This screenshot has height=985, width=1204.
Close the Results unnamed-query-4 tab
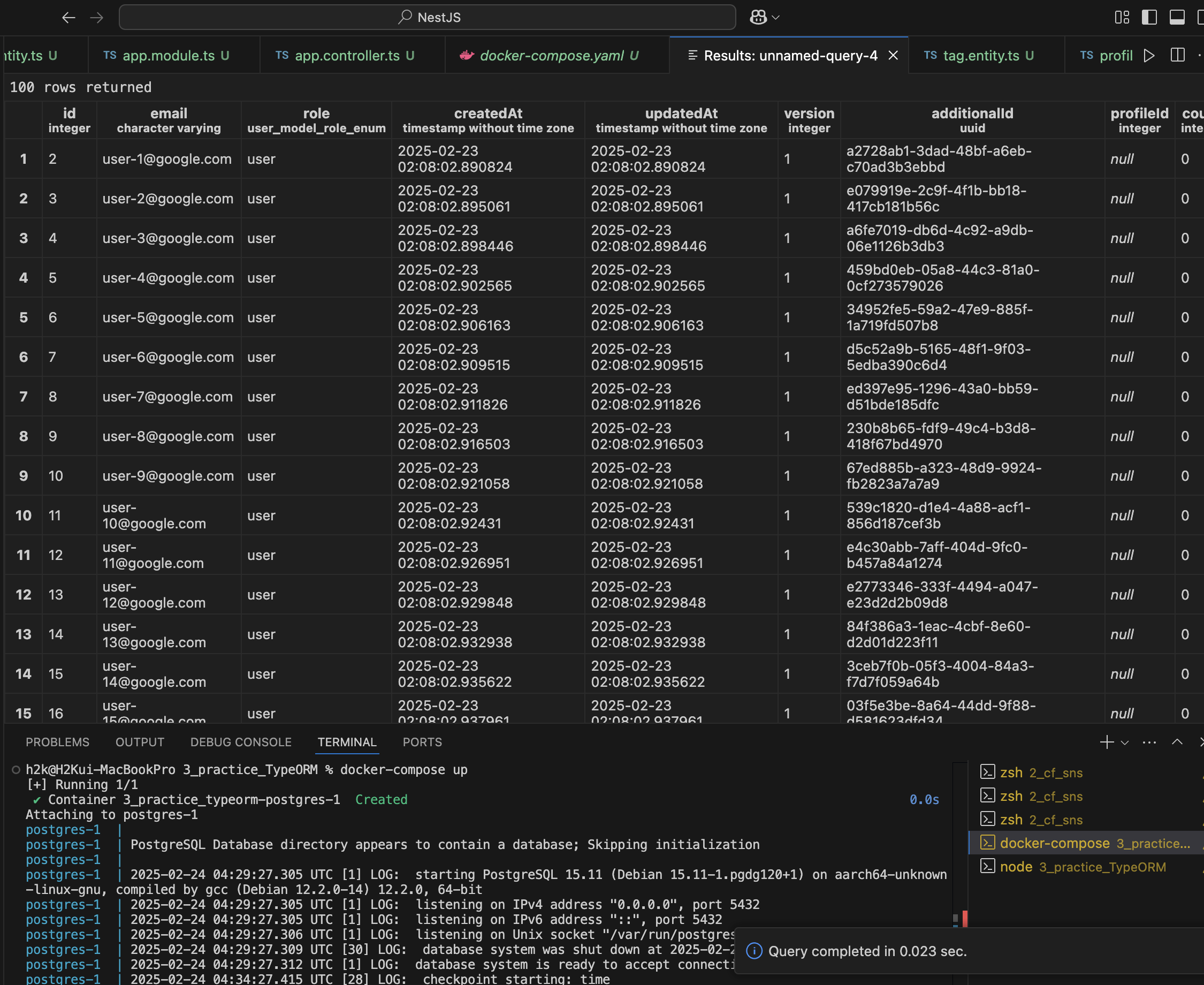(x=893, y=55)
